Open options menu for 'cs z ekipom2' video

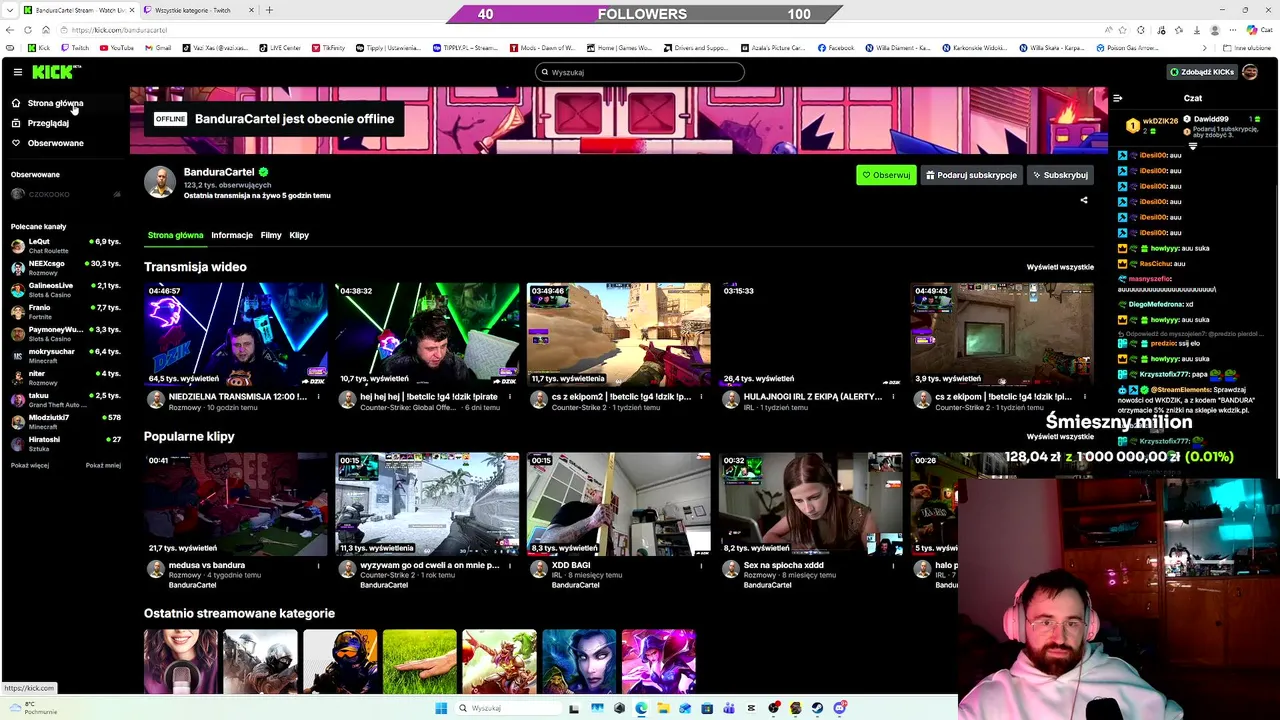click(701, 397)
